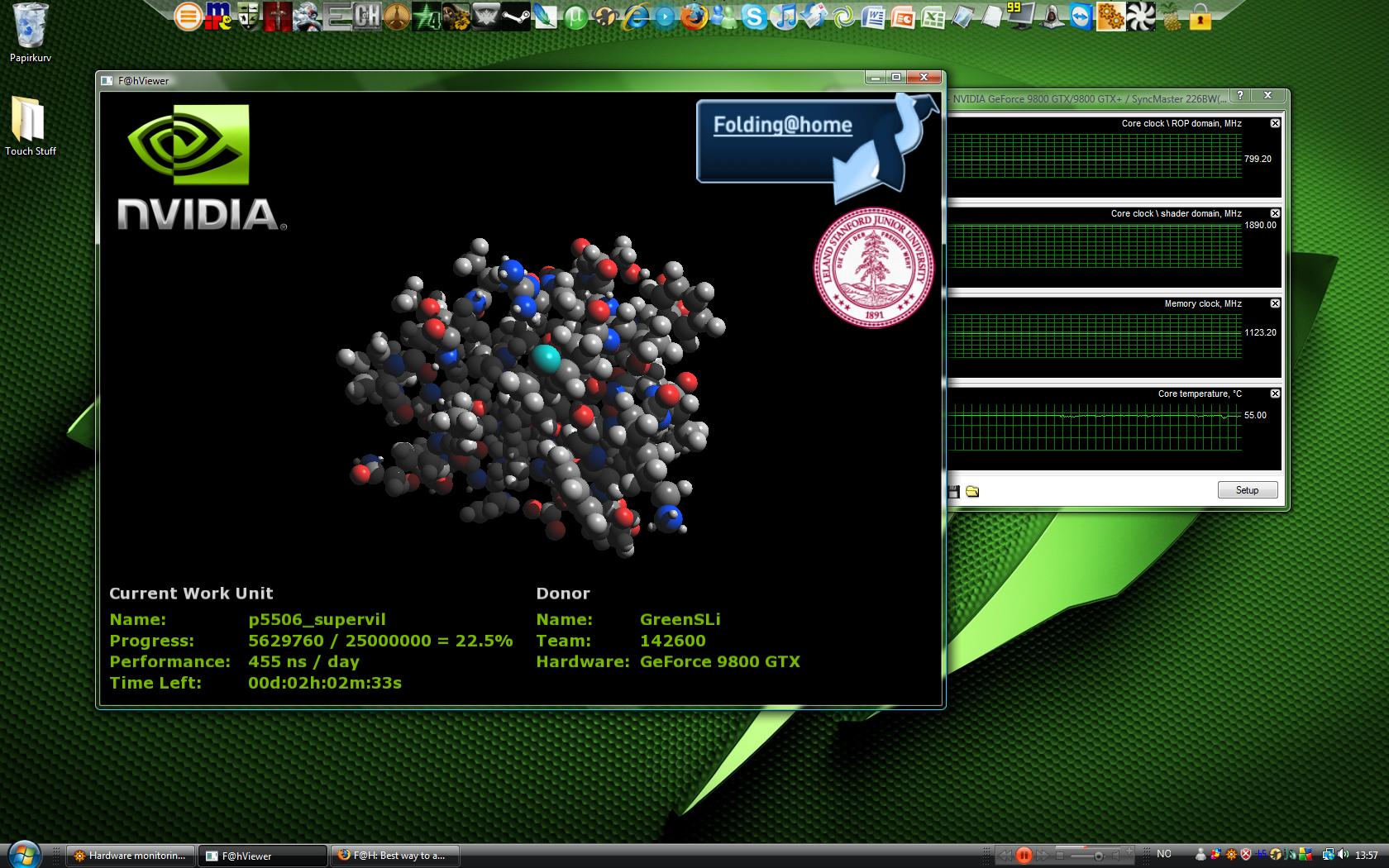
Task: Open PowerPoint from the dock
Action: (x=903, y=17)
